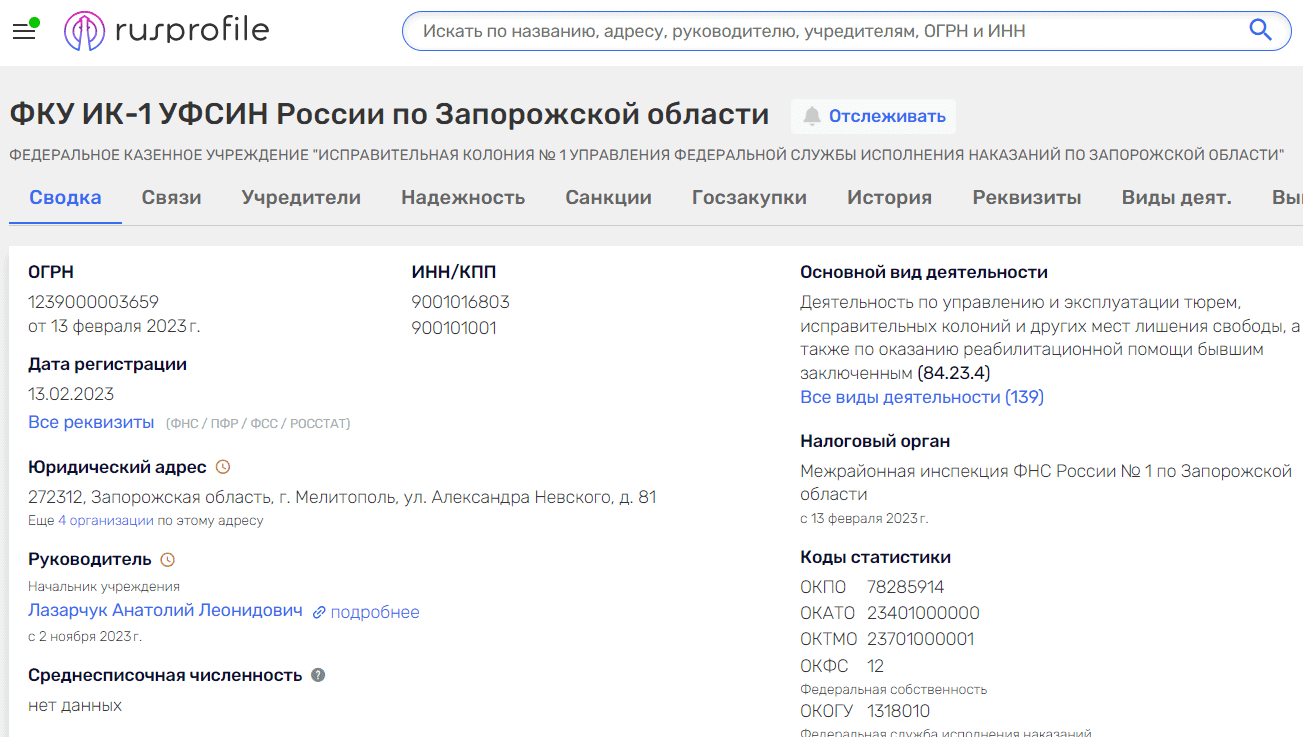Click the rusprofile logo
The image size is (1303, 737).
pos(167,31)
